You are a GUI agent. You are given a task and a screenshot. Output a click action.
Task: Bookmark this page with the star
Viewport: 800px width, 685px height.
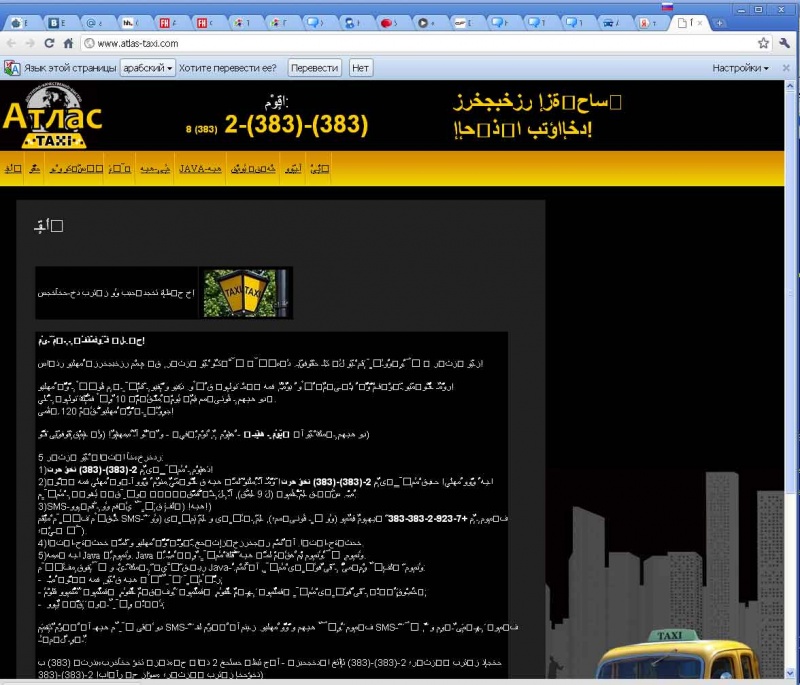(763, 43)
